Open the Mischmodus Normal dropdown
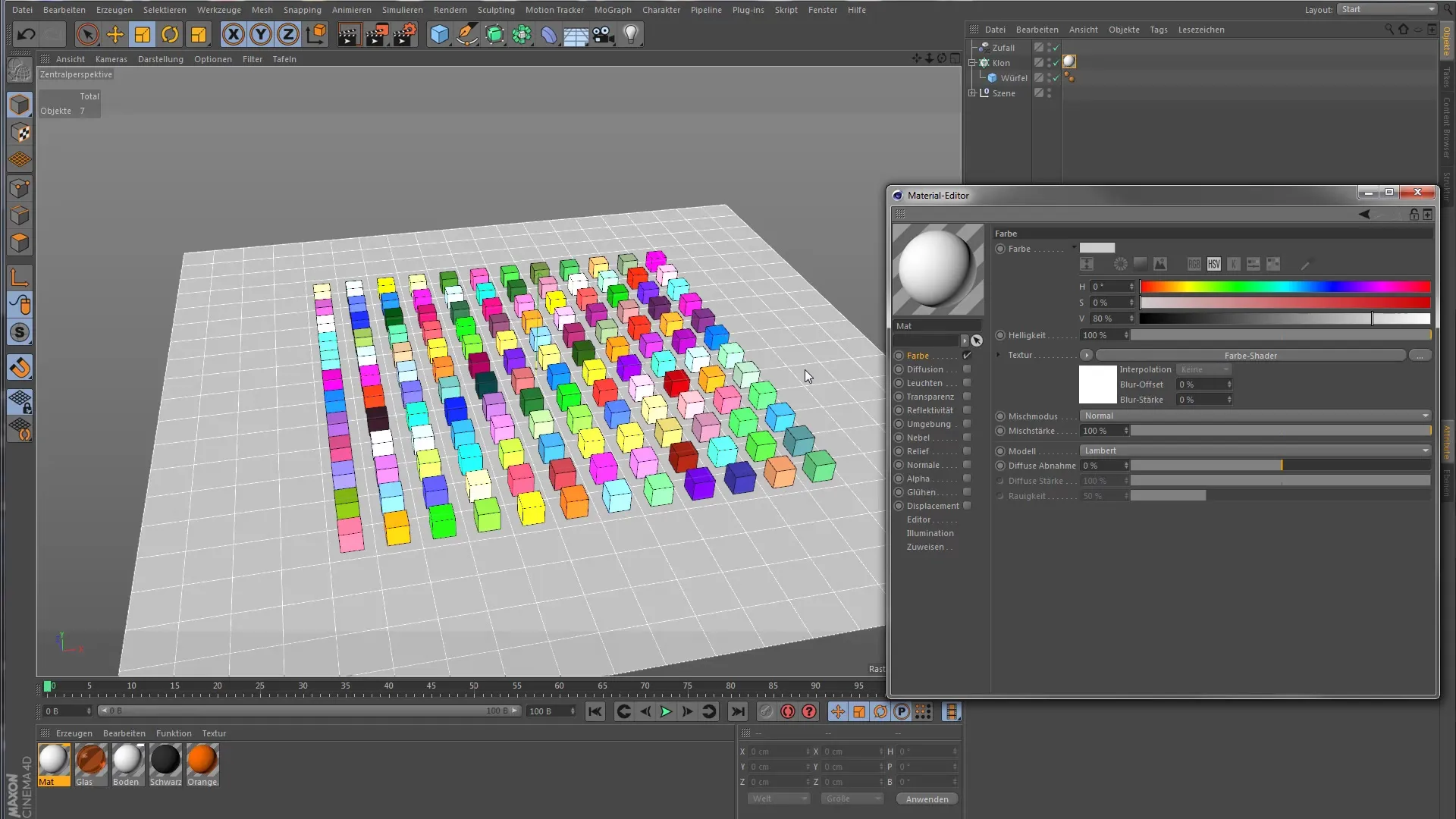 [1255, 416]
